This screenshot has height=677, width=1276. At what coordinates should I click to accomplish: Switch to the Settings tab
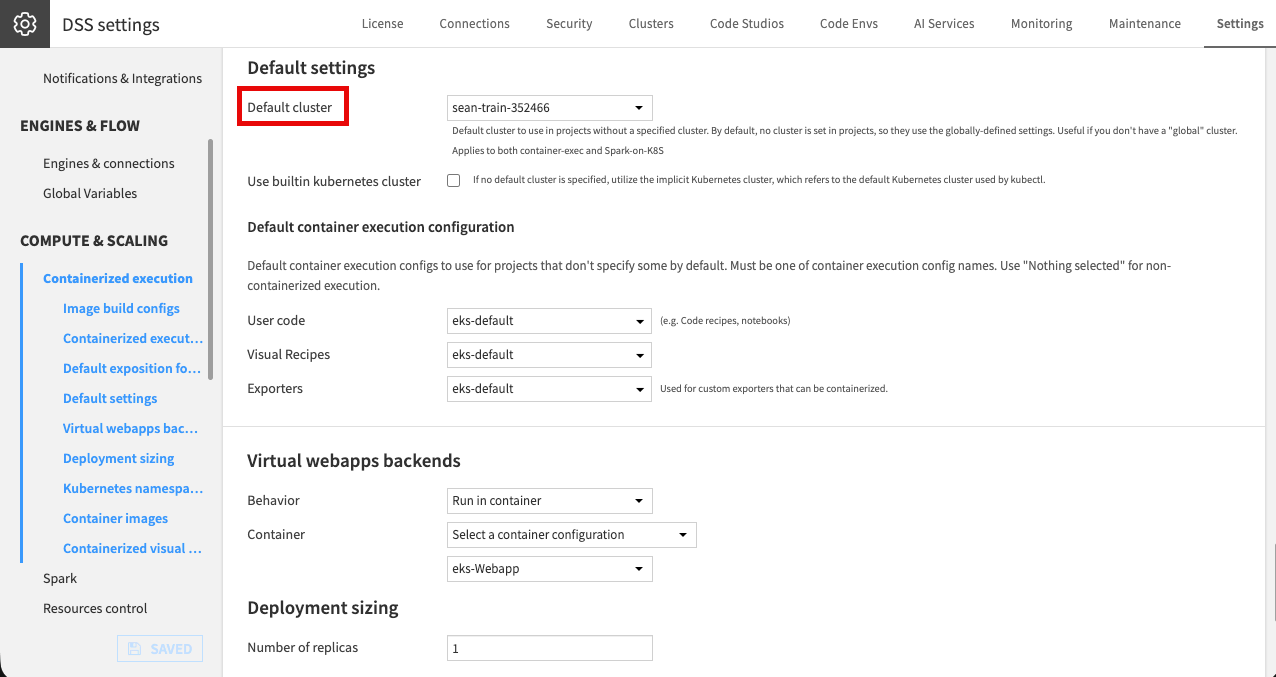coord(1240,24)
